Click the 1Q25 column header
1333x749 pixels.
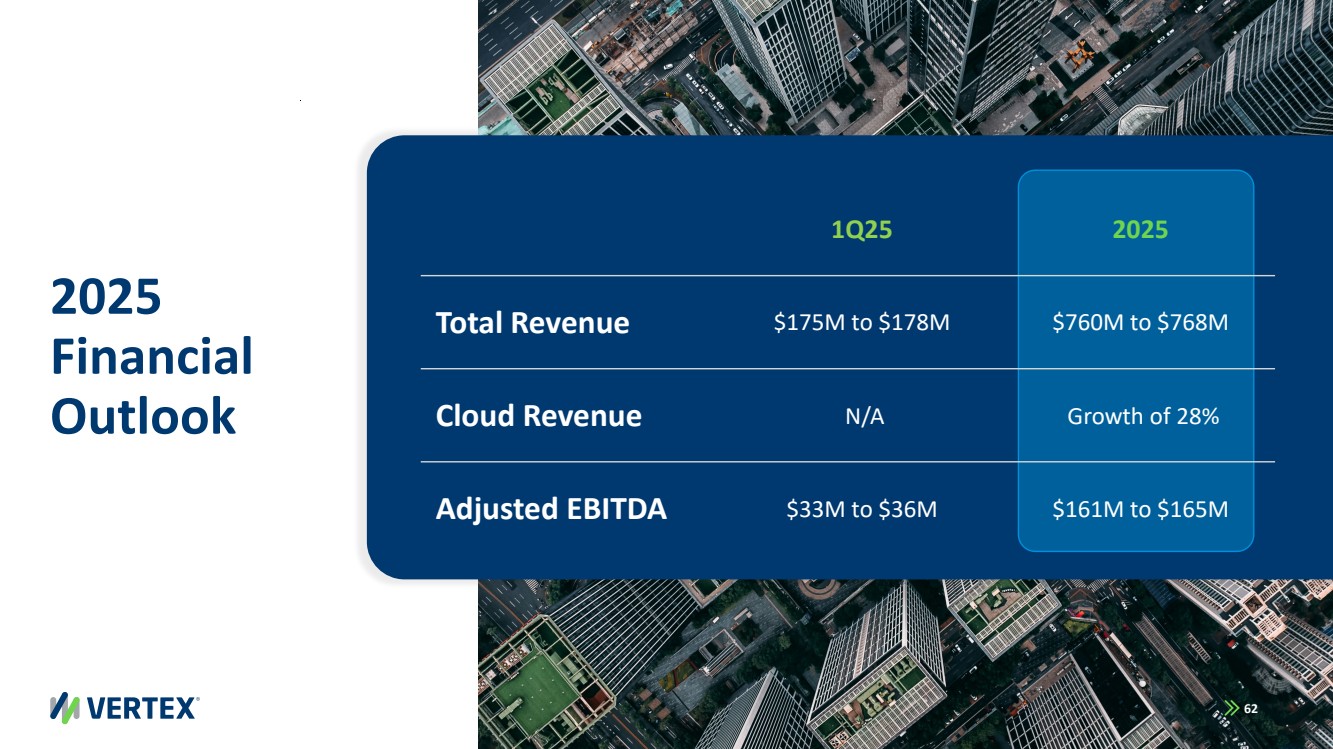point(861,230)
